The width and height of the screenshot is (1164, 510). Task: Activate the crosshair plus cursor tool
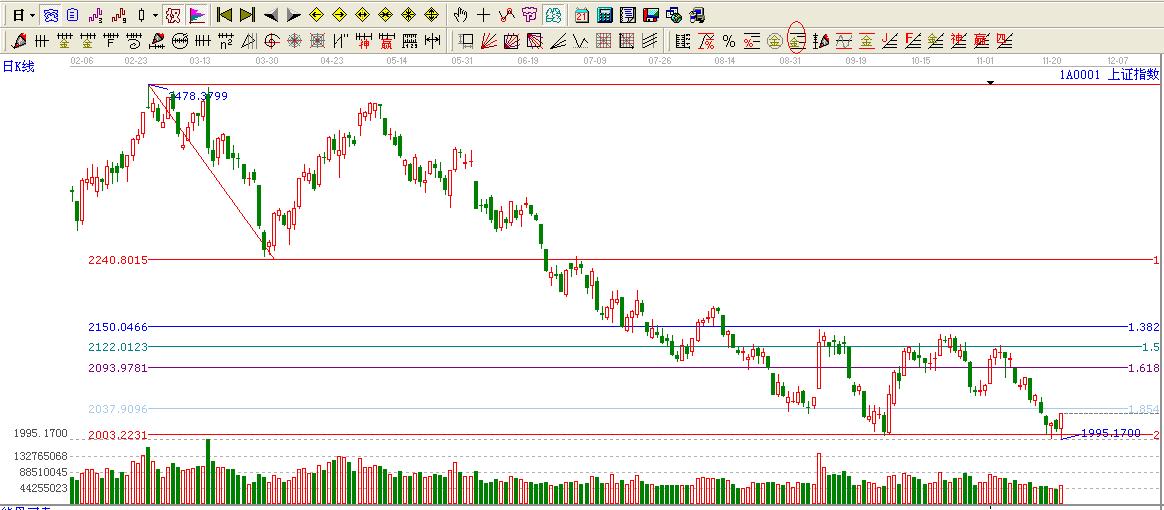tap(483, 15)
